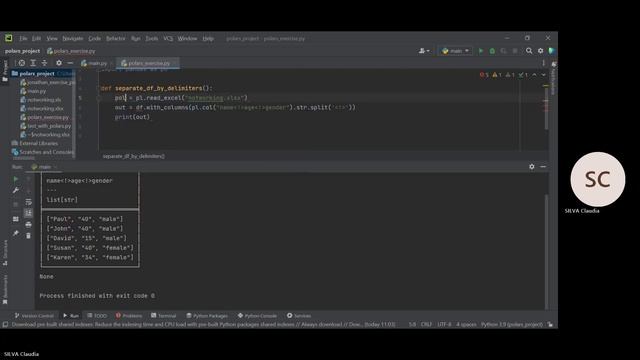Open run configuration wrench in Run panel

click(x=16, y=191)
